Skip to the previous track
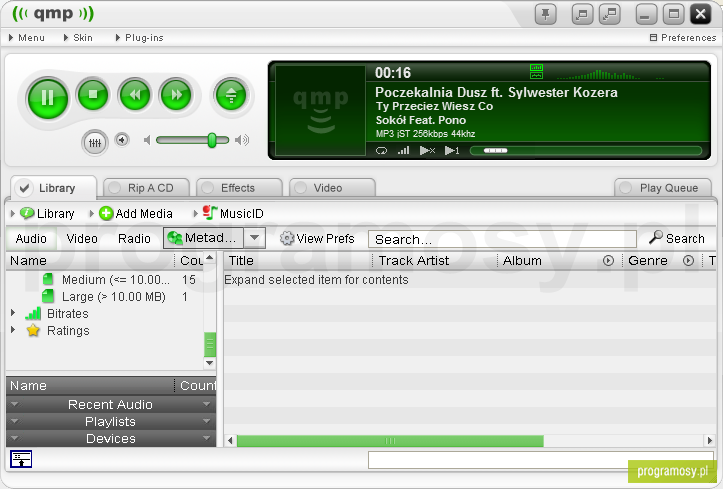 click(135, 95)
